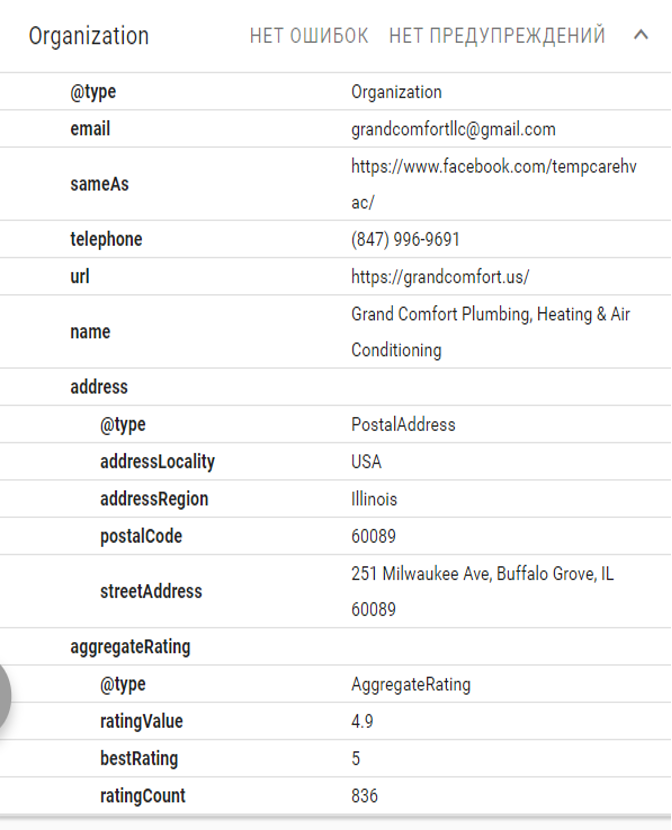Select the НЕТ ПРЕДУПРЕЖДЕНИЙ status label

[x=497, y=36]
